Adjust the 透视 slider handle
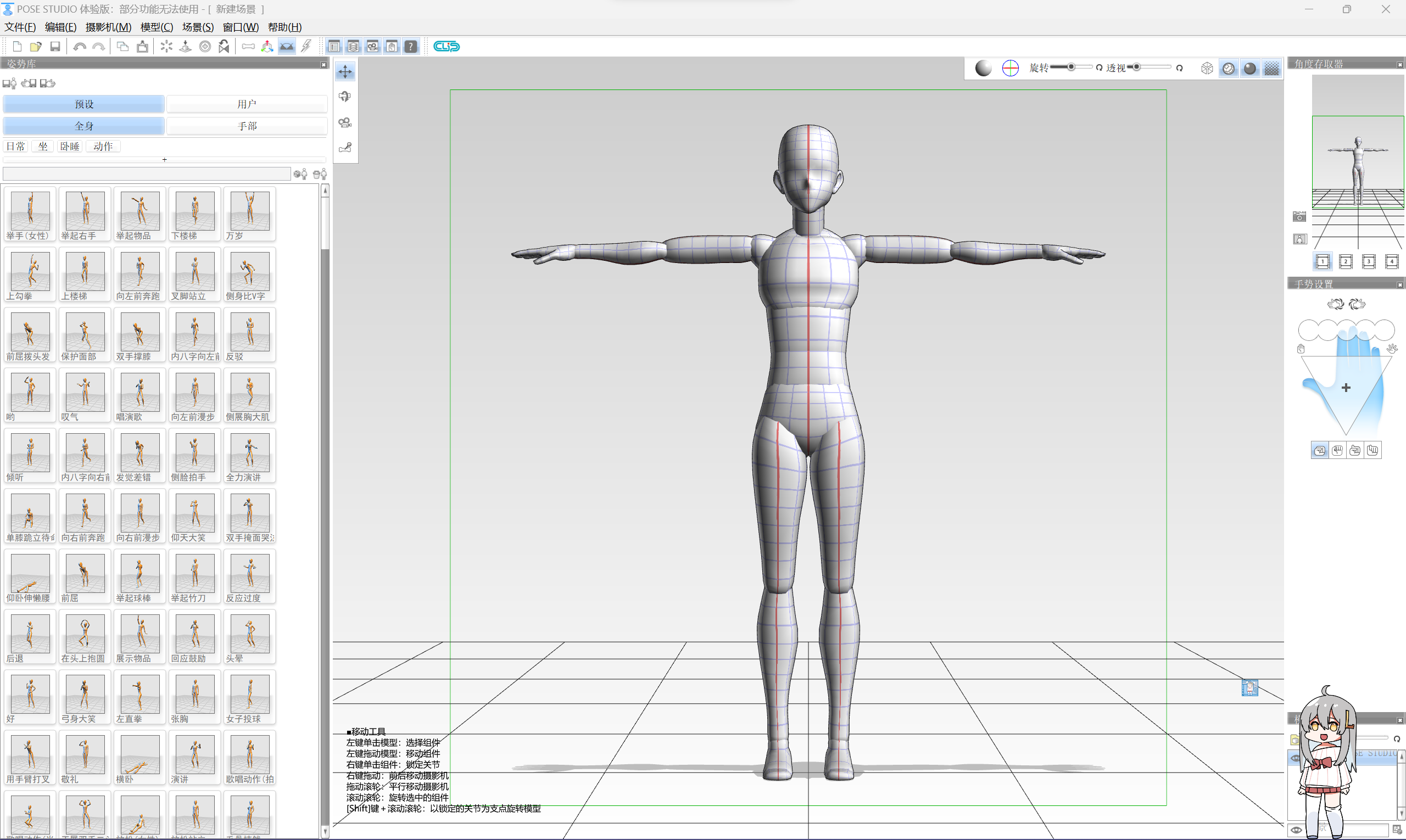Viewport: 1406px width, 840px height. [x=1136, y=68]
